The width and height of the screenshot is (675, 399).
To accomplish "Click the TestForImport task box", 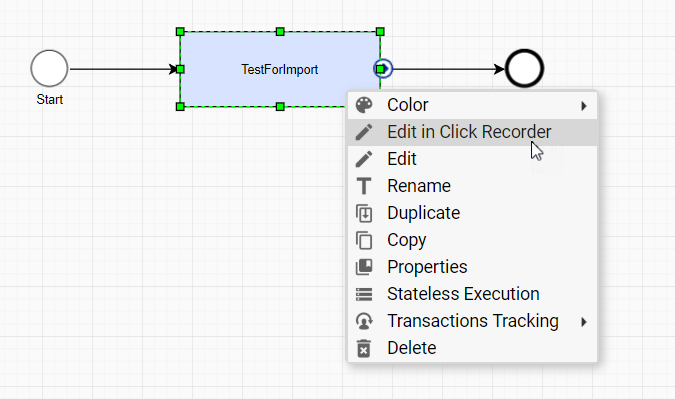I will 280,69.
